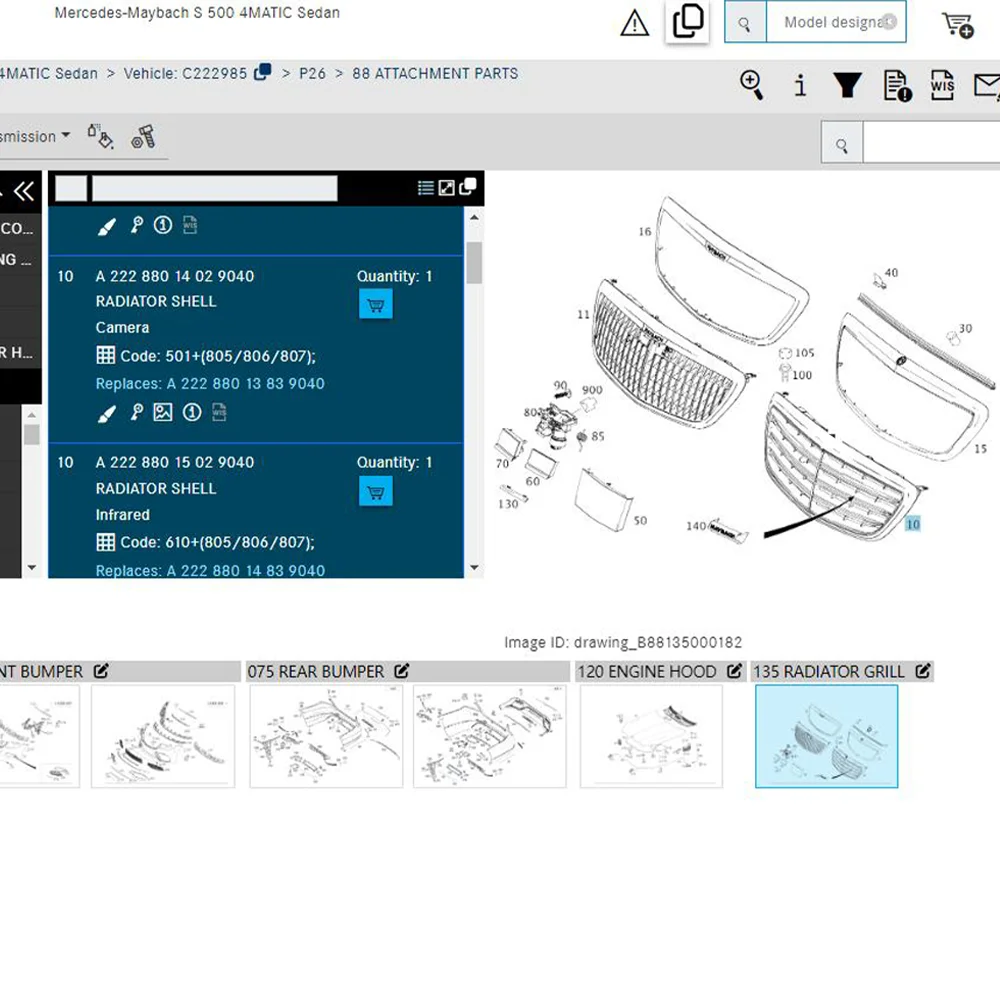1000x1000 pixels.
Task: Open second front bumper drawing thumbnail
Action: pyautogui.click(x=163, y=737)
